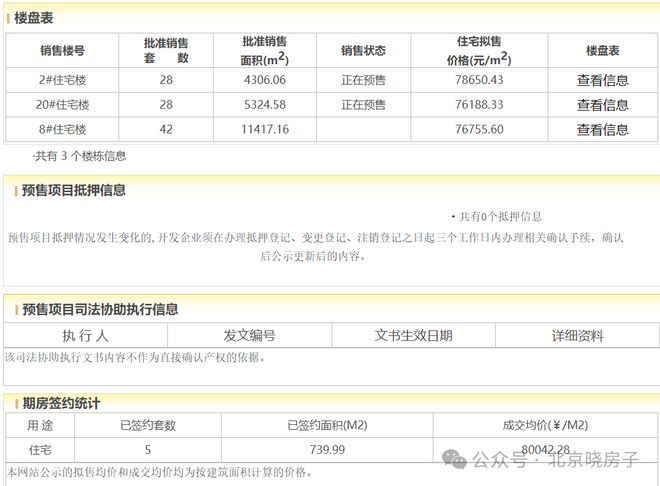Image resolution: width=660 pixels, height=486 pixels.
Task: Click the 期房签约统计 section heading
Action: [x=61, y=404]
